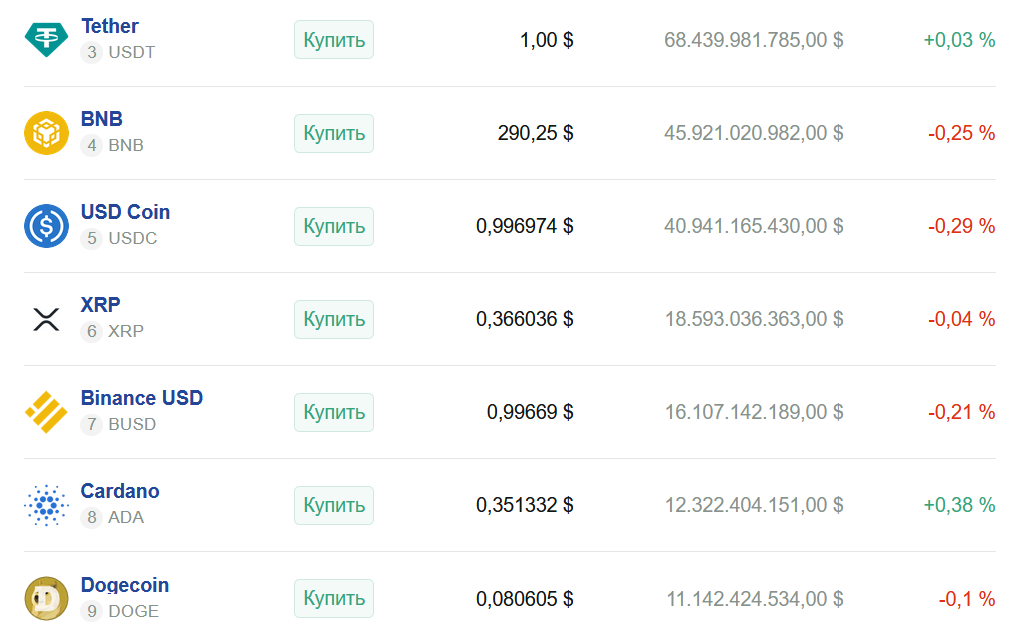Open the Binance USD name link
The image size is (1017, 641).
(x=141, y=398)
